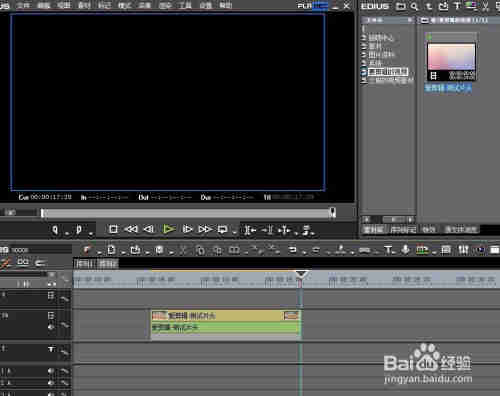
Task: Open the last menu in the menu bar (帮助)
Action: (x=225, y=5)
